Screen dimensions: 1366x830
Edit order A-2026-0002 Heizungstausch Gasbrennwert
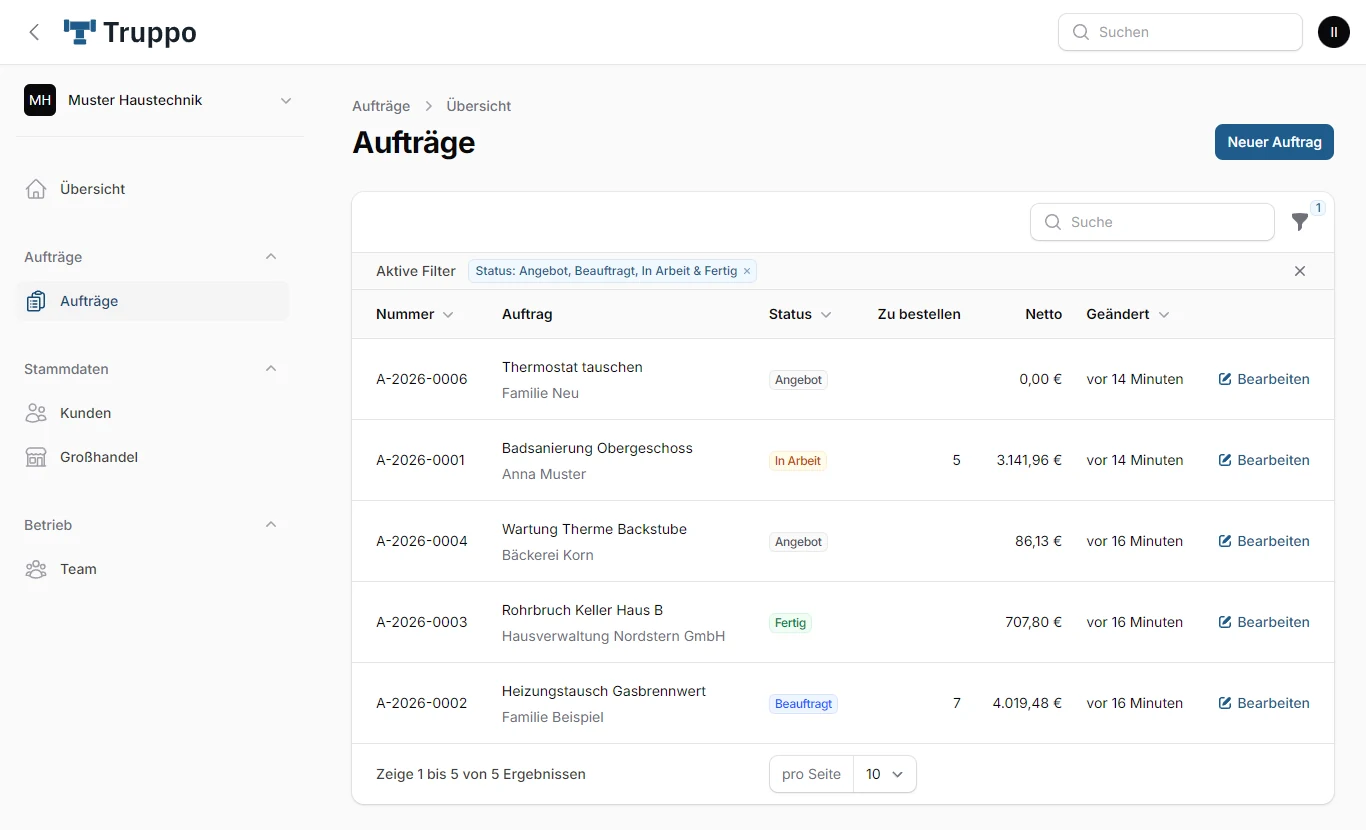[x=1264, y=703]
